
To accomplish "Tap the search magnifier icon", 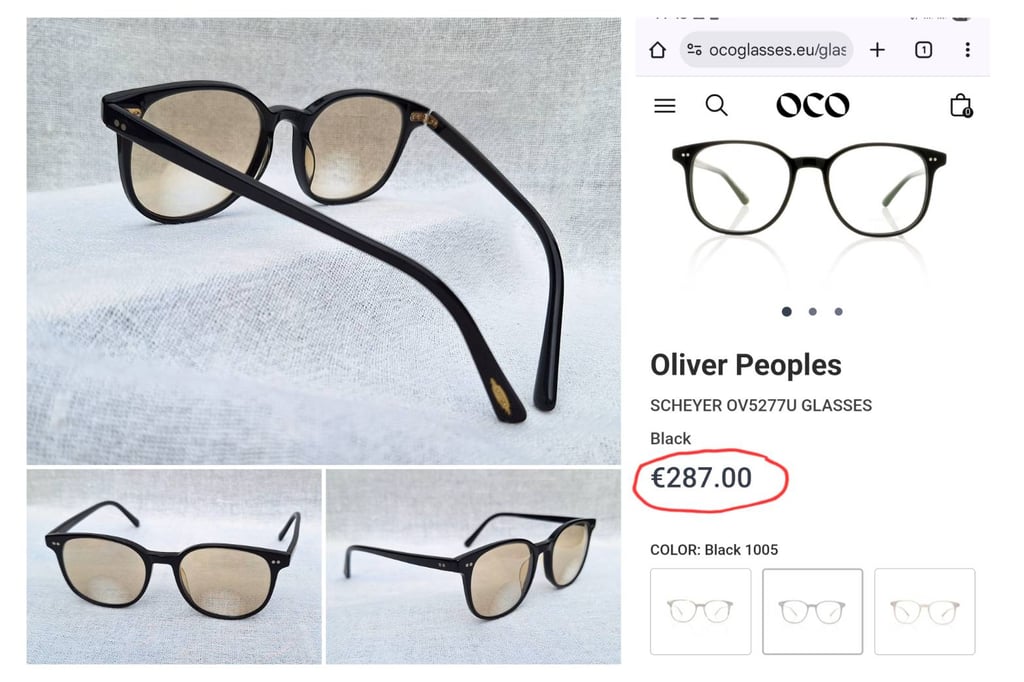I will tap(716, 105).
